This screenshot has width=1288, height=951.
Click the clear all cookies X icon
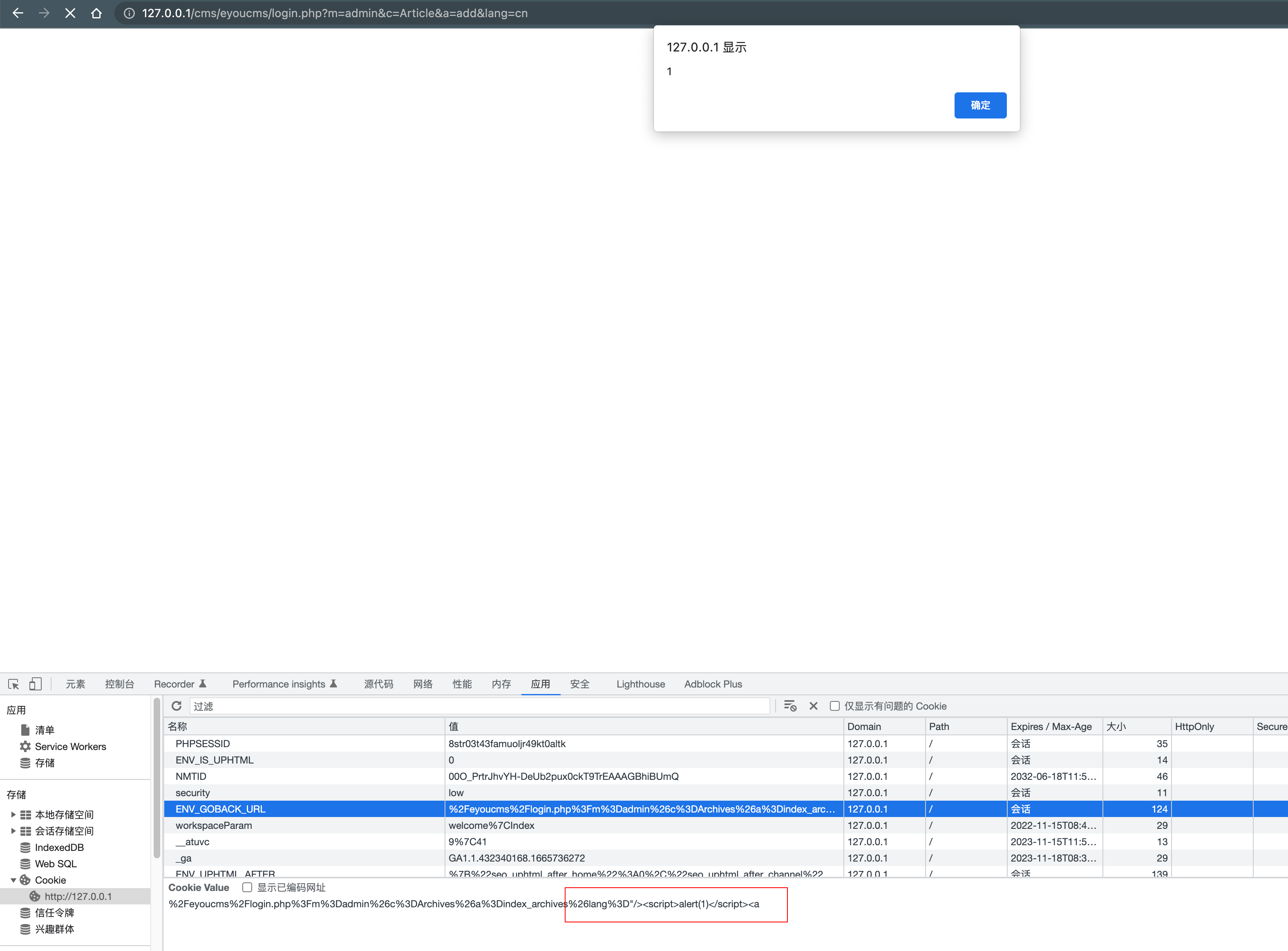(813, 706)
